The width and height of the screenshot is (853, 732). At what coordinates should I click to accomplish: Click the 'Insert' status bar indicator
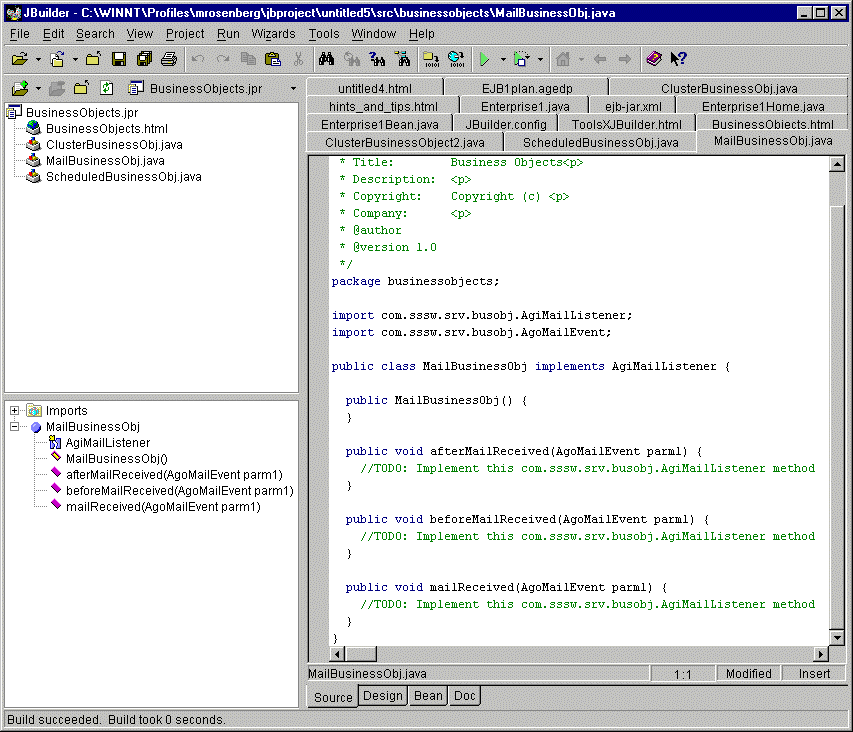point(814,674)
